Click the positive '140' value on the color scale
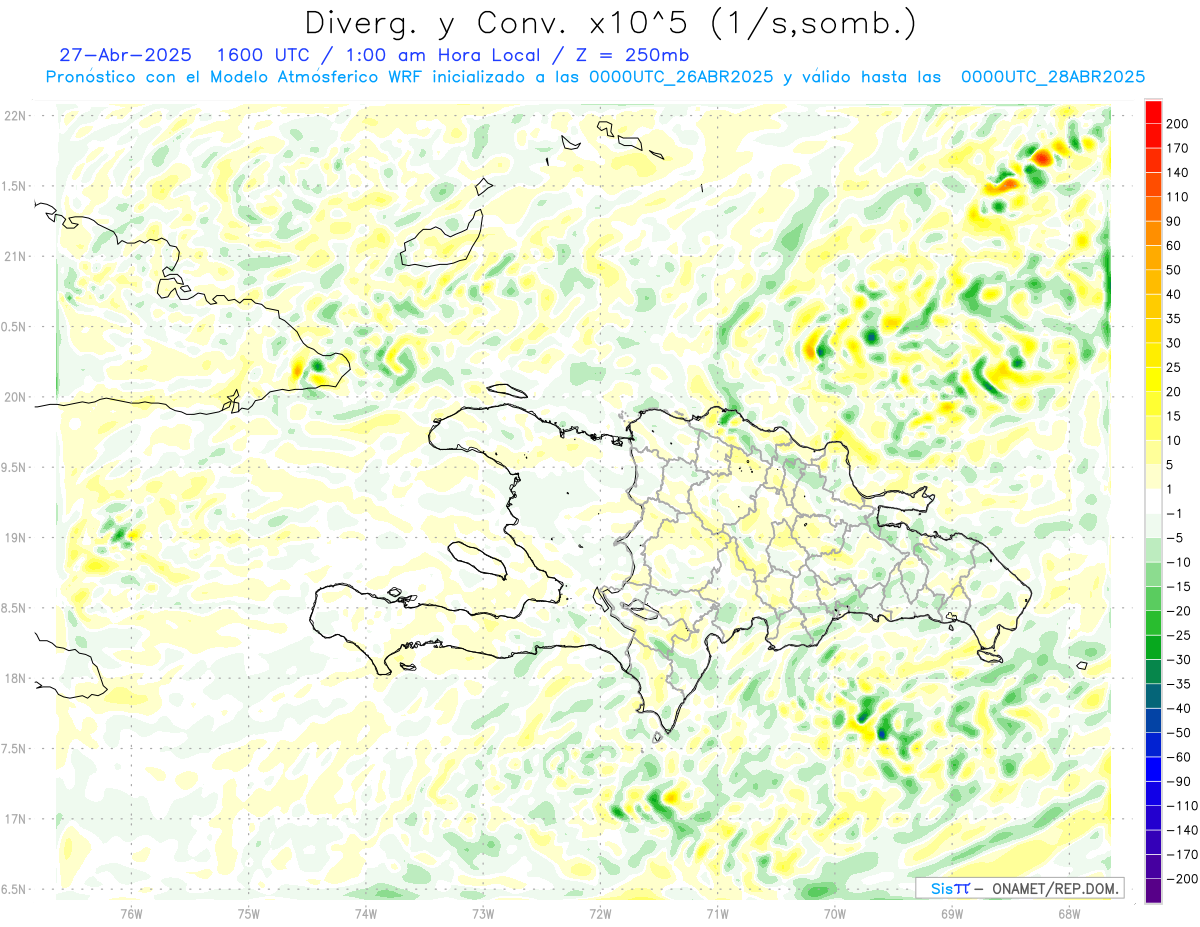This screenshot has width=1200, height=927. [1178, 172]
